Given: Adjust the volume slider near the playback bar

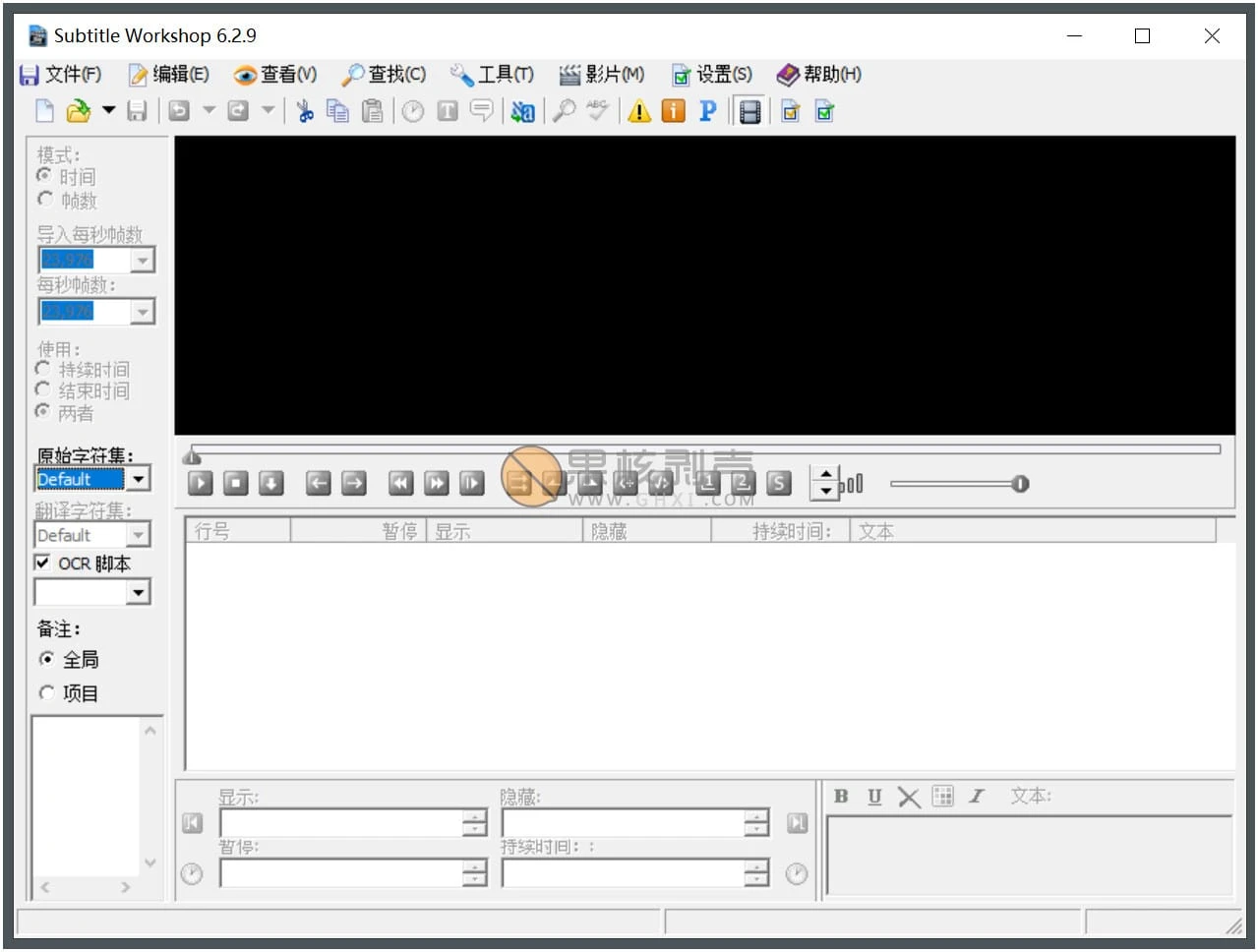Looking at the screenshot, I should coord(1020,483).
